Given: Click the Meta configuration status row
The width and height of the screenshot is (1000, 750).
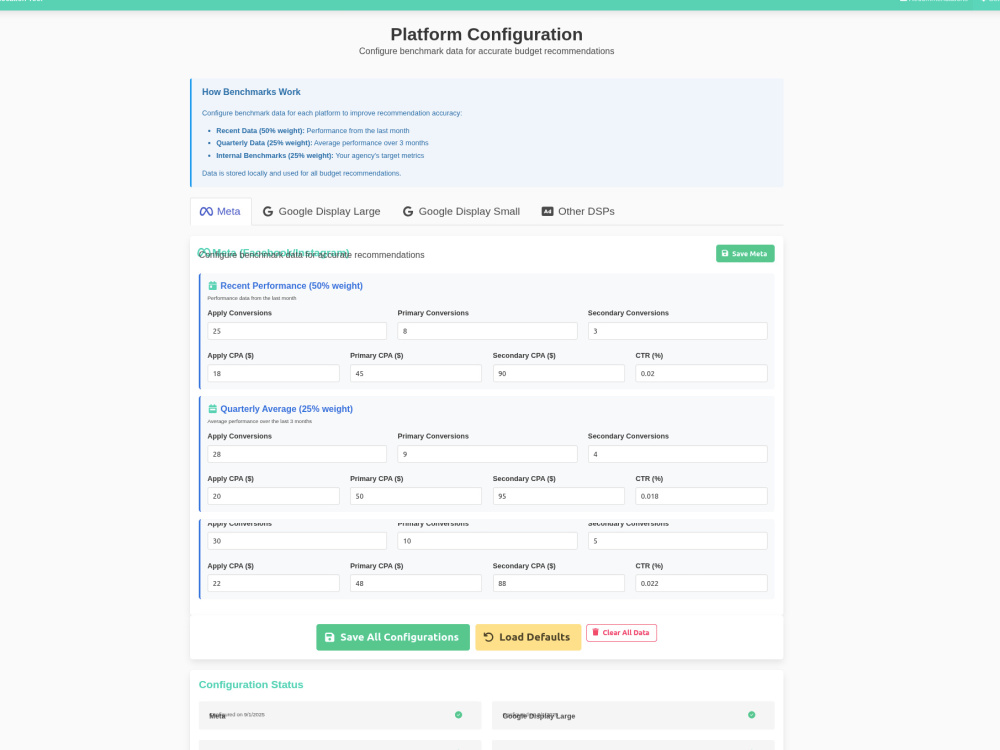Looking at the screenshot, I should [x=340, y=716].
